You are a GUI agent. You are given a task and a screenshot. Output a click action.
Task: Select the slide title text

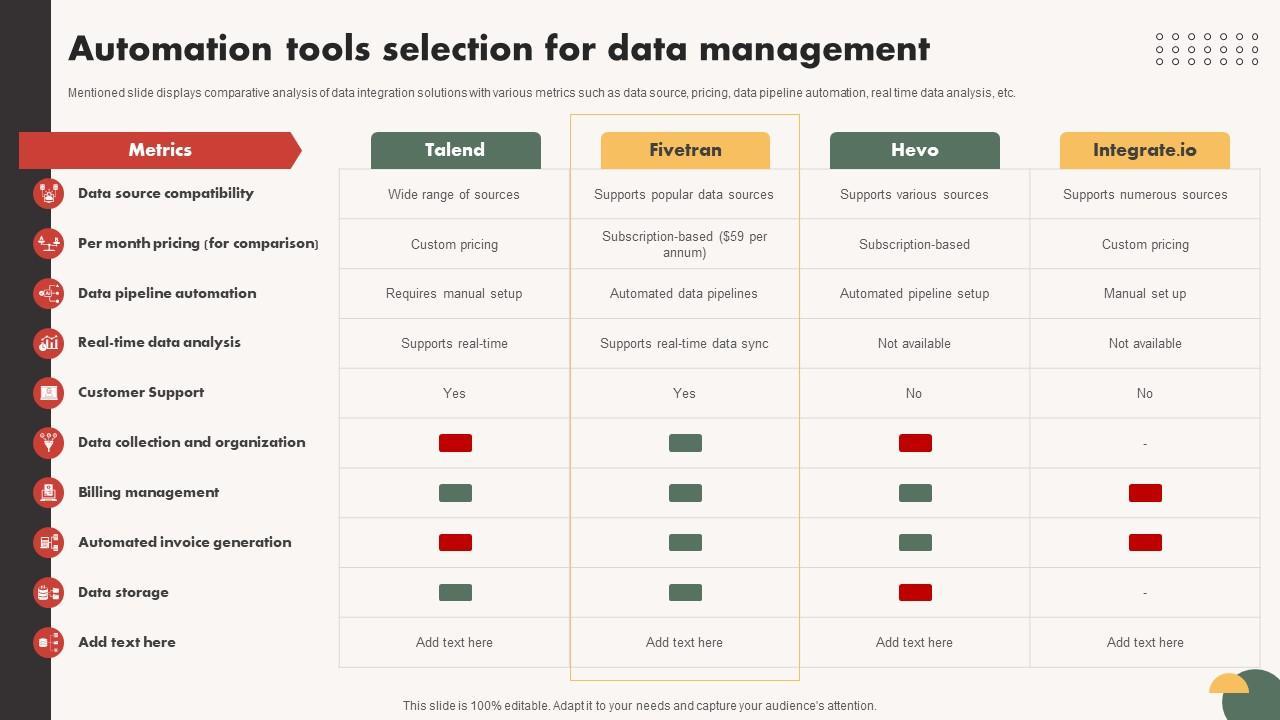(x=498, y=48)
